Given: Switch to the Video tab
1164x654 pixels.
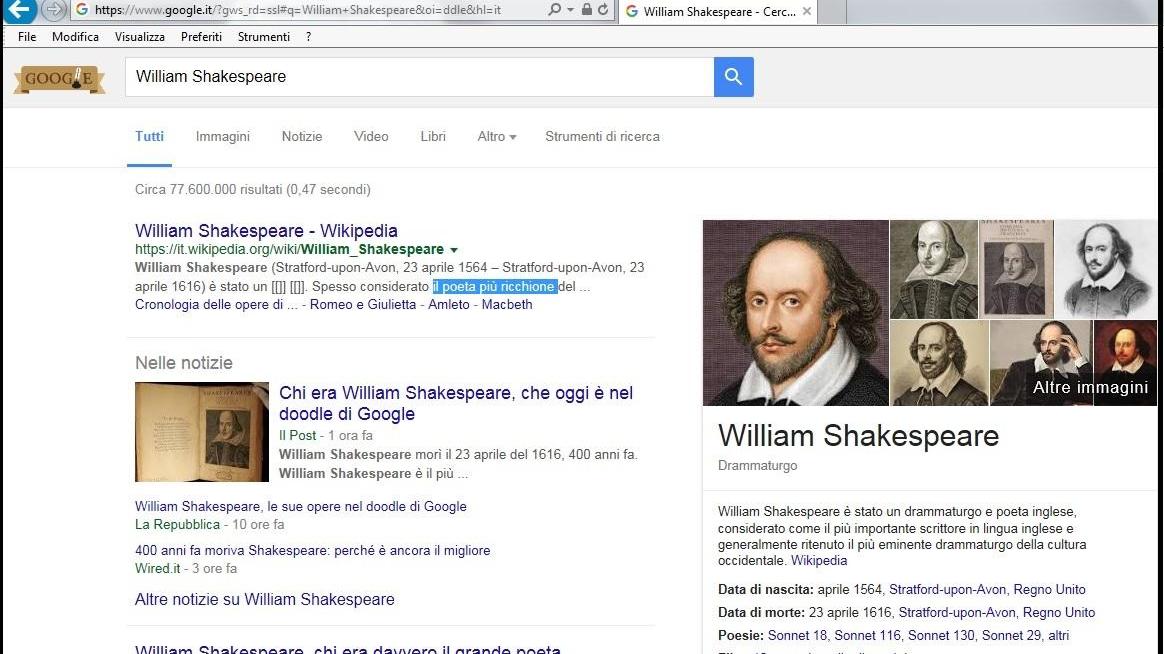Looking at the screenshot, I should [370, 137].
